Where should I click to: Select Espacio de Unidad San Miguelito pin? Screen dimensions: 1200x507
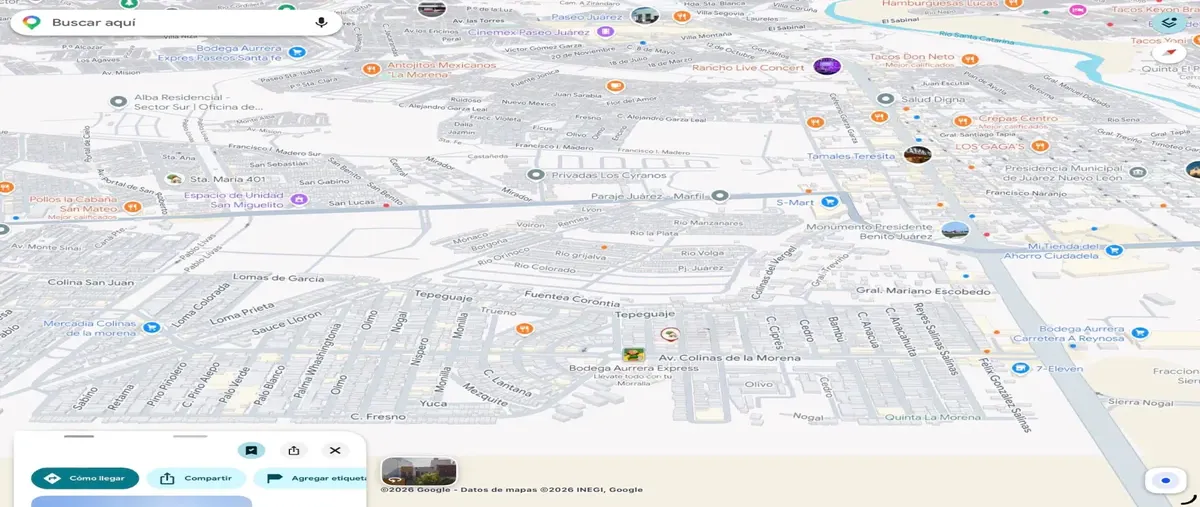298,200
